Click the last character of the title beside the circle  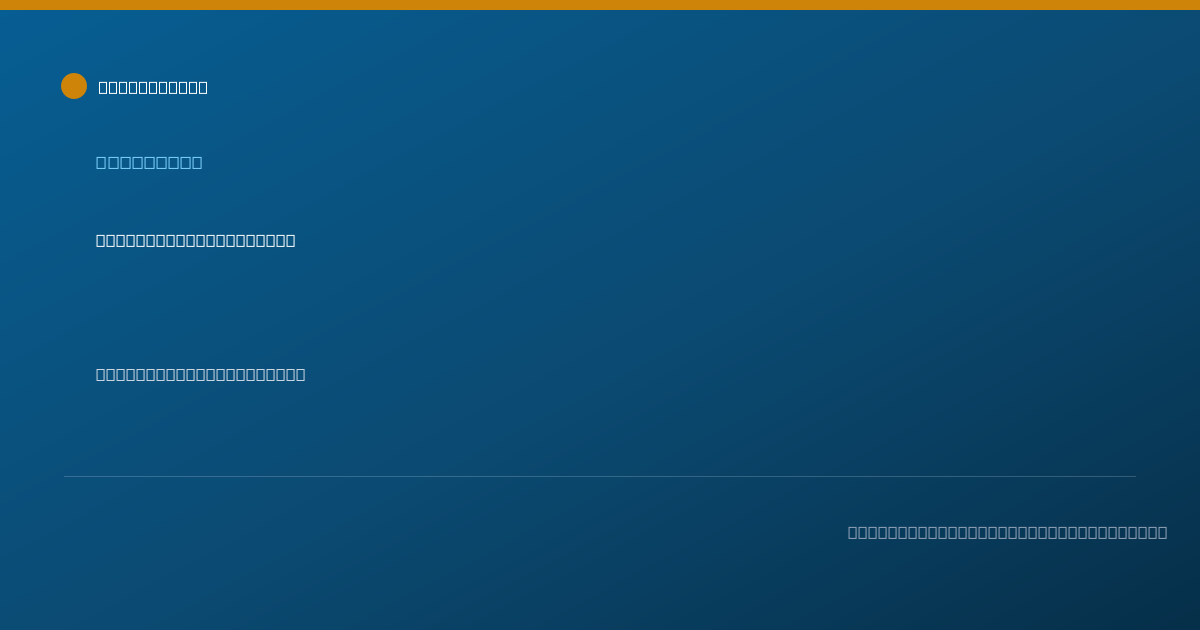(203, 87)
